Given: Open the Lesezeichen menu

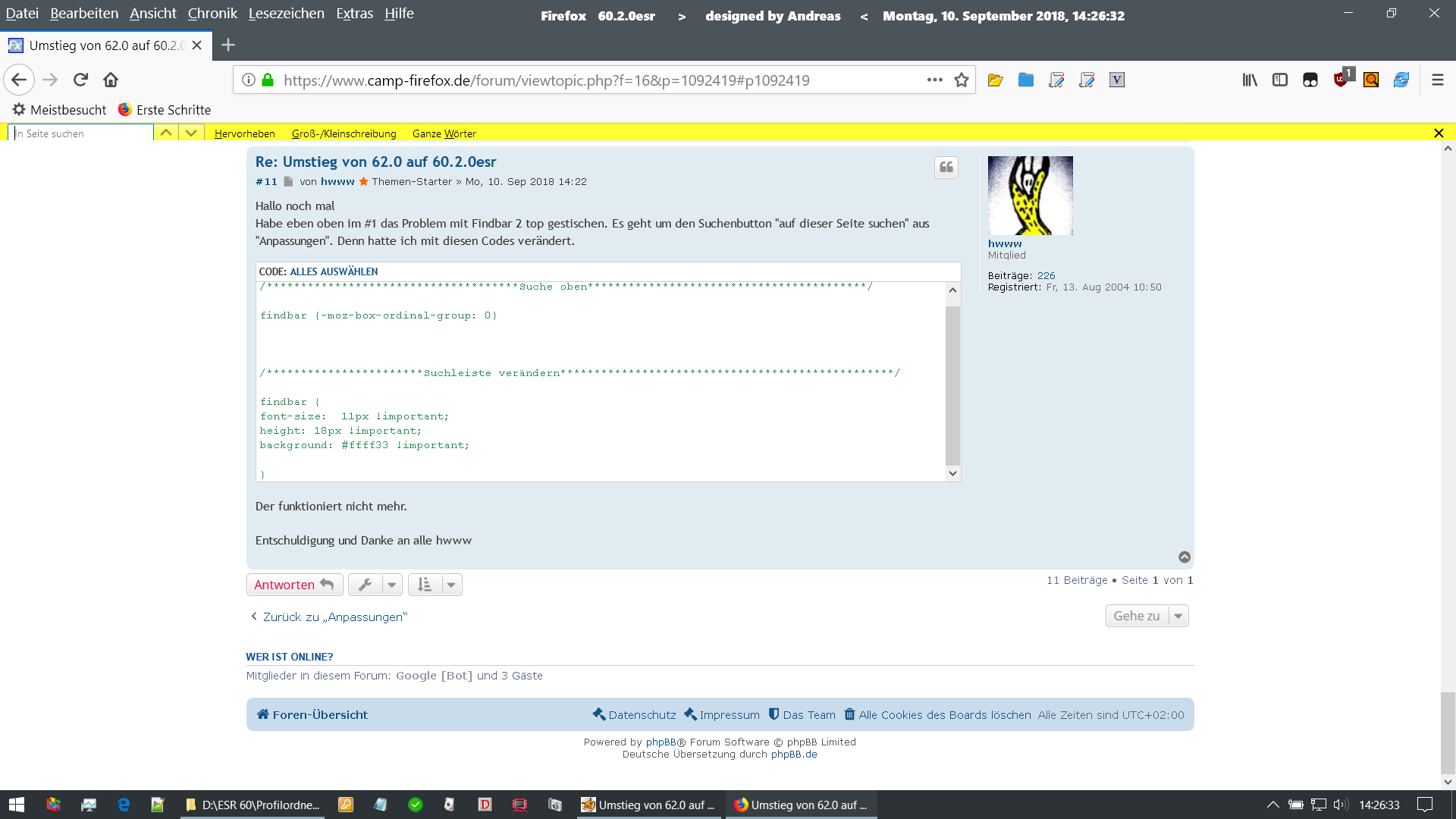Looking at the screenshot, I should click(x=286, y=14).
